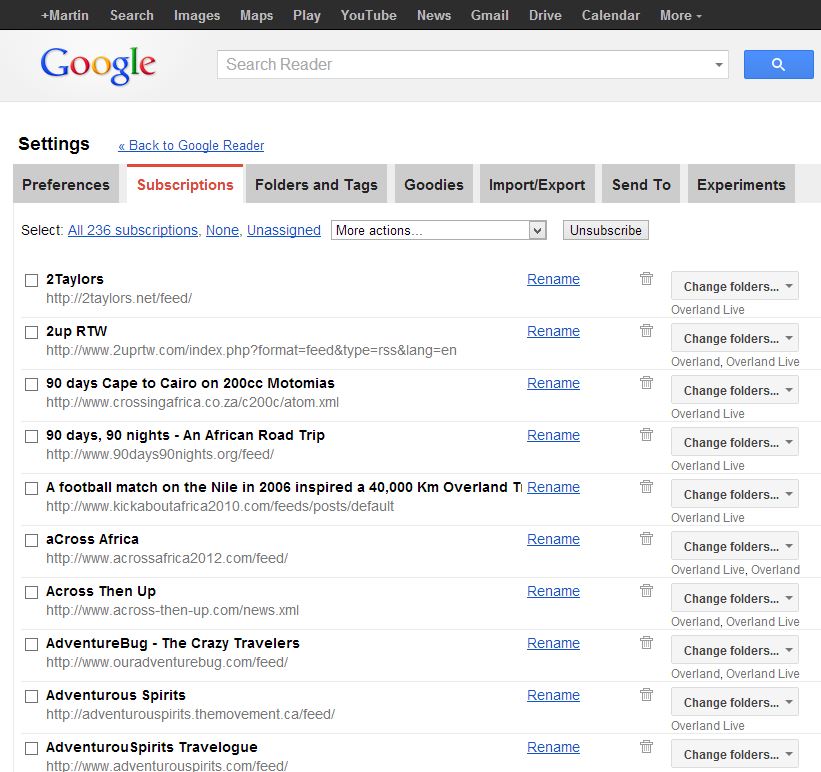Rename the 2Taylors subscription
The width and height of the screenshot is (821, 772).
[553, 279]
